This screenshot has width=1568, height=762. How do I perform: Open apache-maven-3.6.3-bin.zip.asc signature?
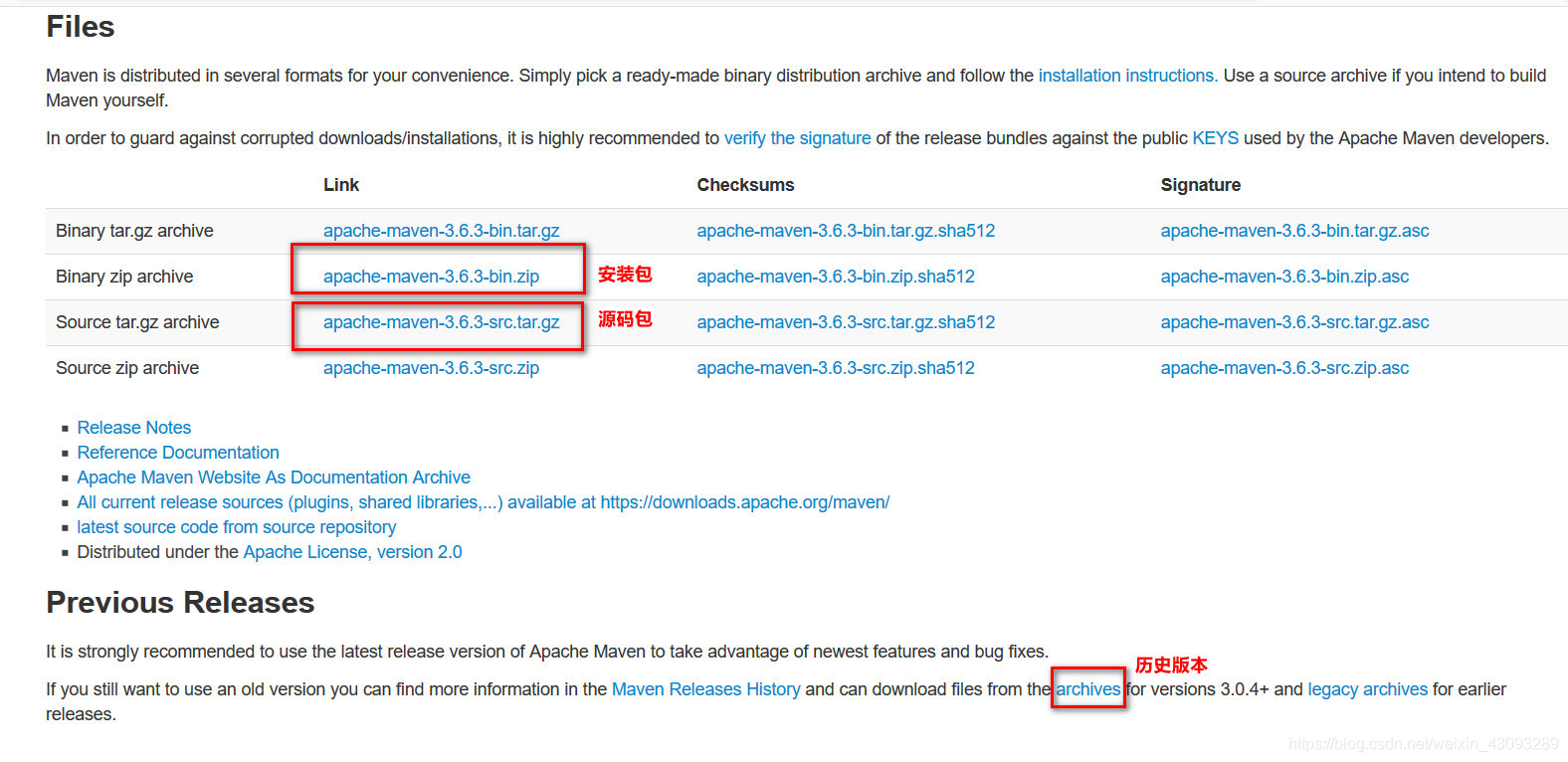(x=1284, y=277)
